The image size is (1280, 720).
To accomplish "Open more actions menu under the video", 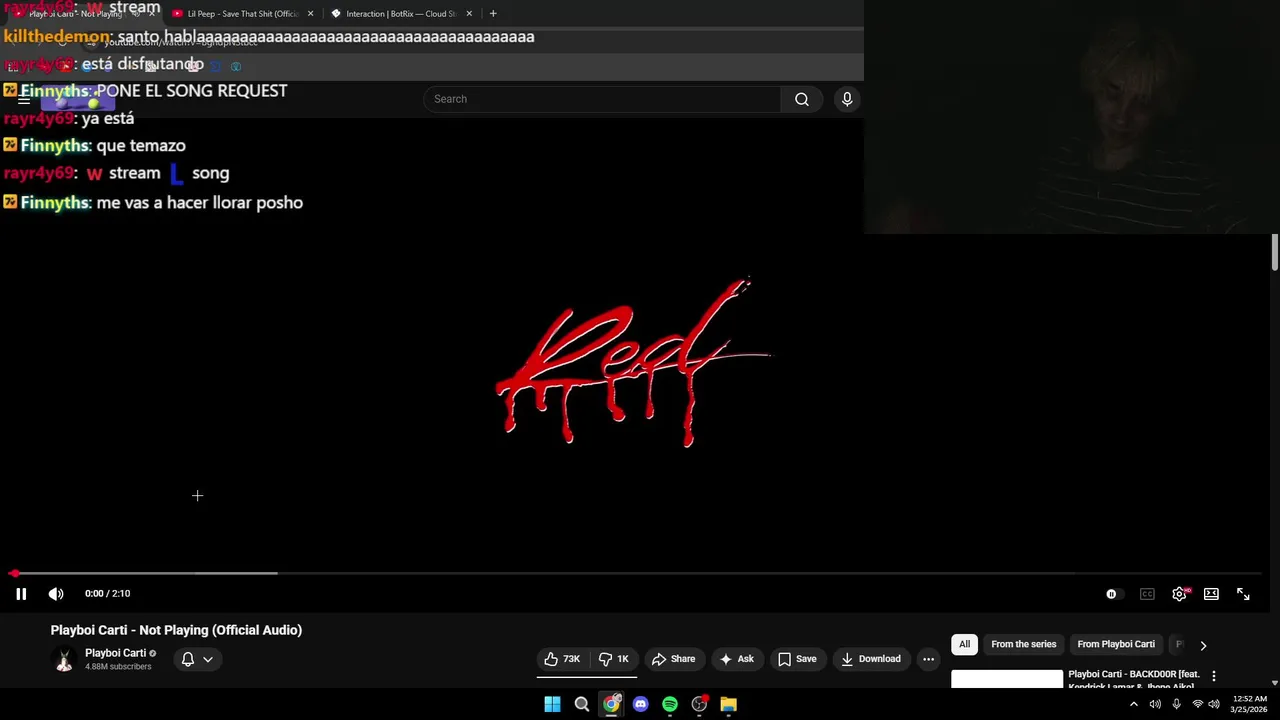I will (x=928, y=659).
